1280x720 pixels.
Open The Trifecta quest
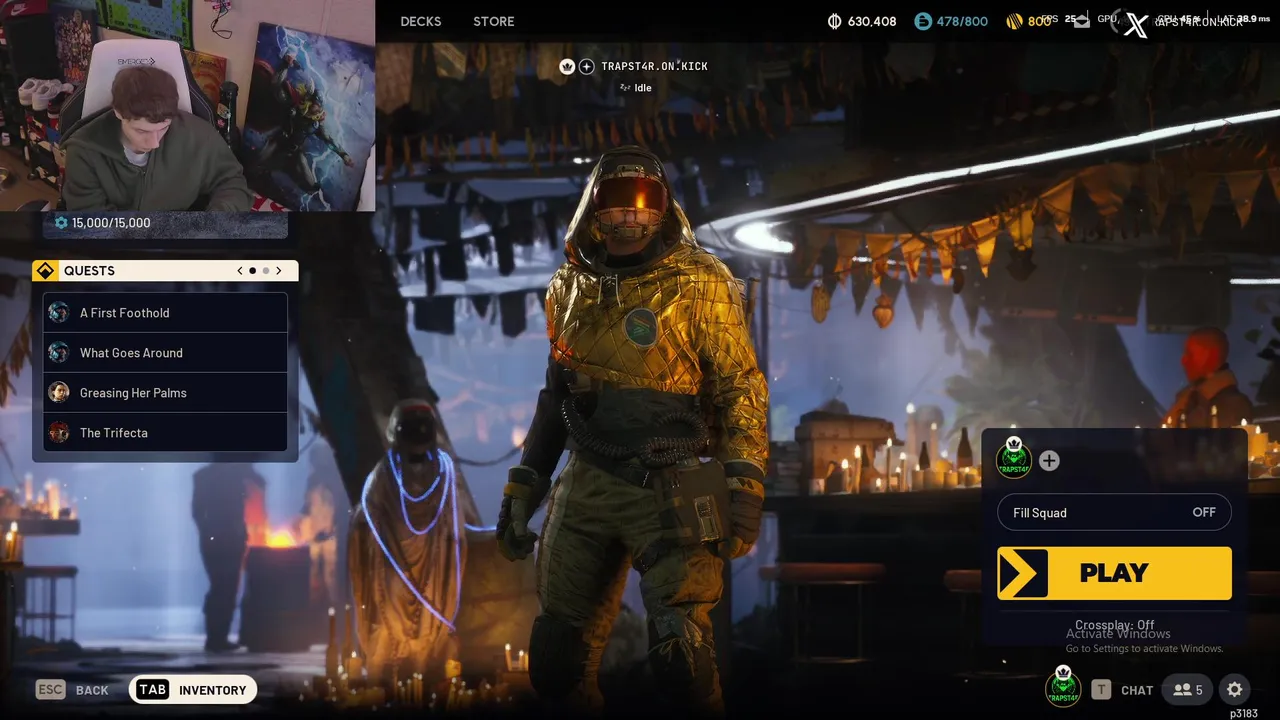[166, 433]
